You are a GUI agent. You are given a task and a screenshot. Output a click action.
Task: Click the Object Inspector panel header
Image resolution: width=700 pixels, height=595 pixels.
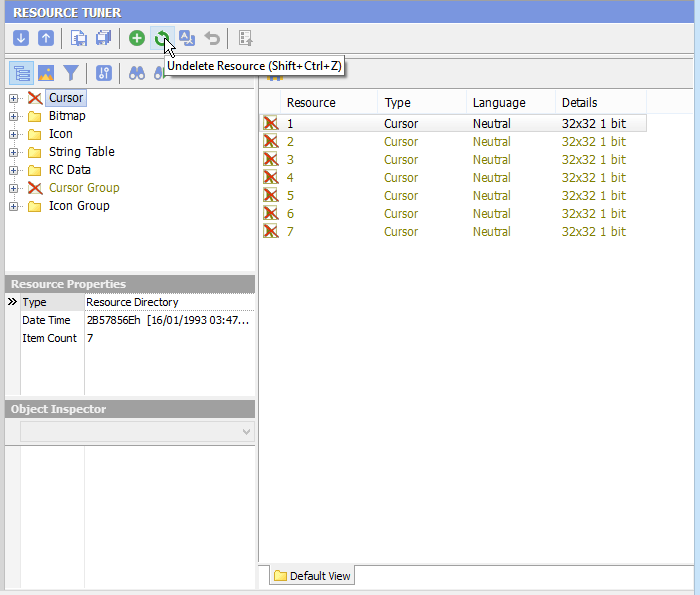click(130, 409)
